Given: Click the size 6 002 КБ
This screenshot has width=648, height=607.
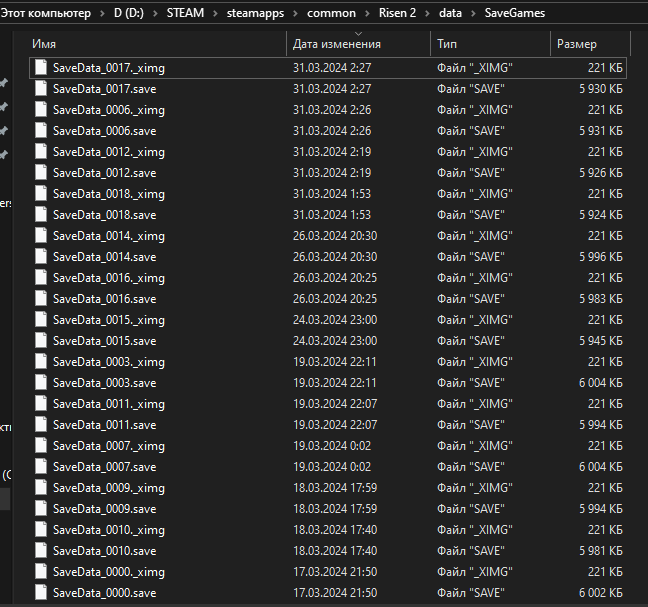Looking at the screenshot, I should tap(600, 593).
